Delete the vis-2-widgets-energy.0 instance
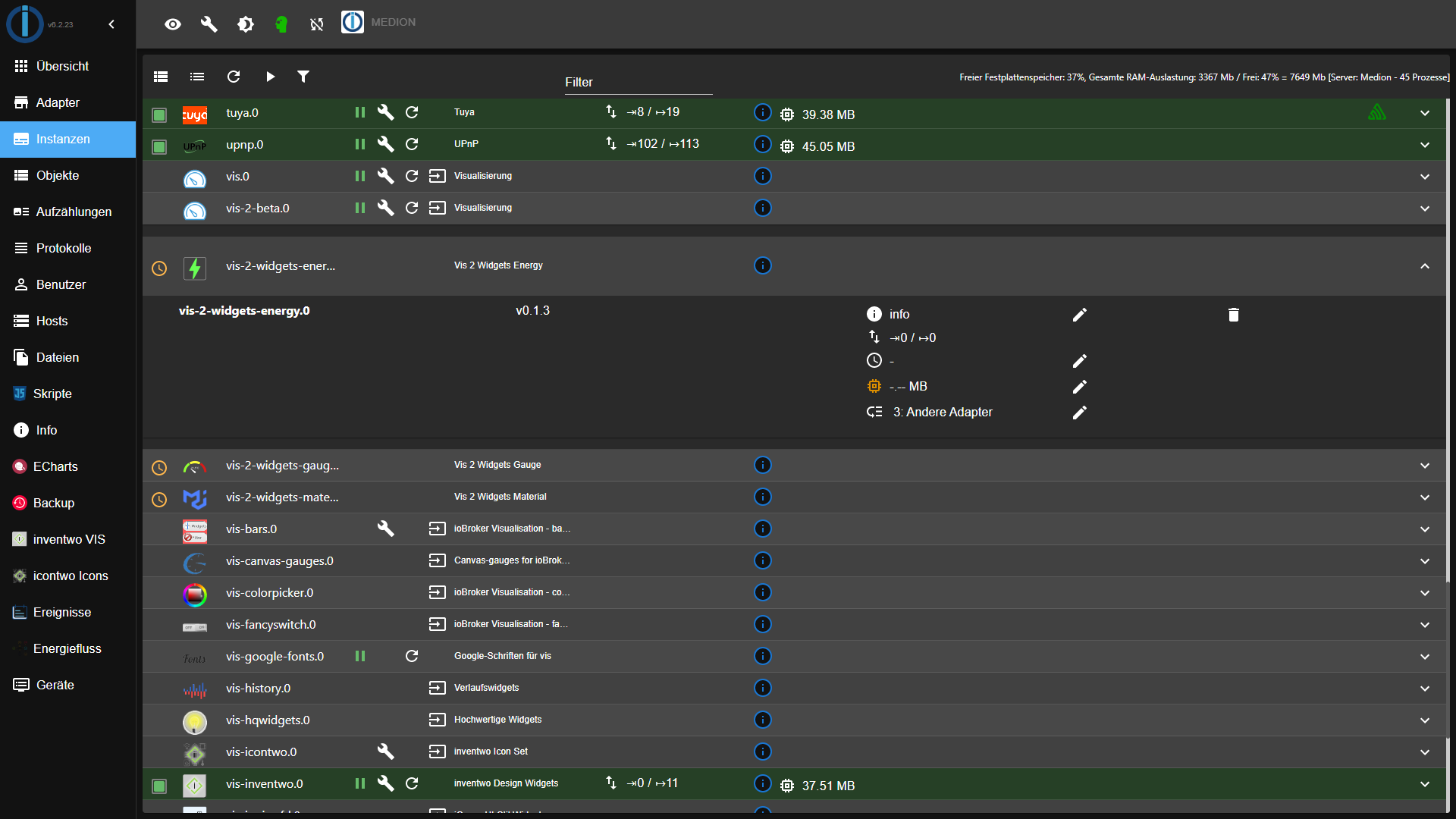The width and height of the screenshot is (1456, 819). click(x=1233, y=314)
